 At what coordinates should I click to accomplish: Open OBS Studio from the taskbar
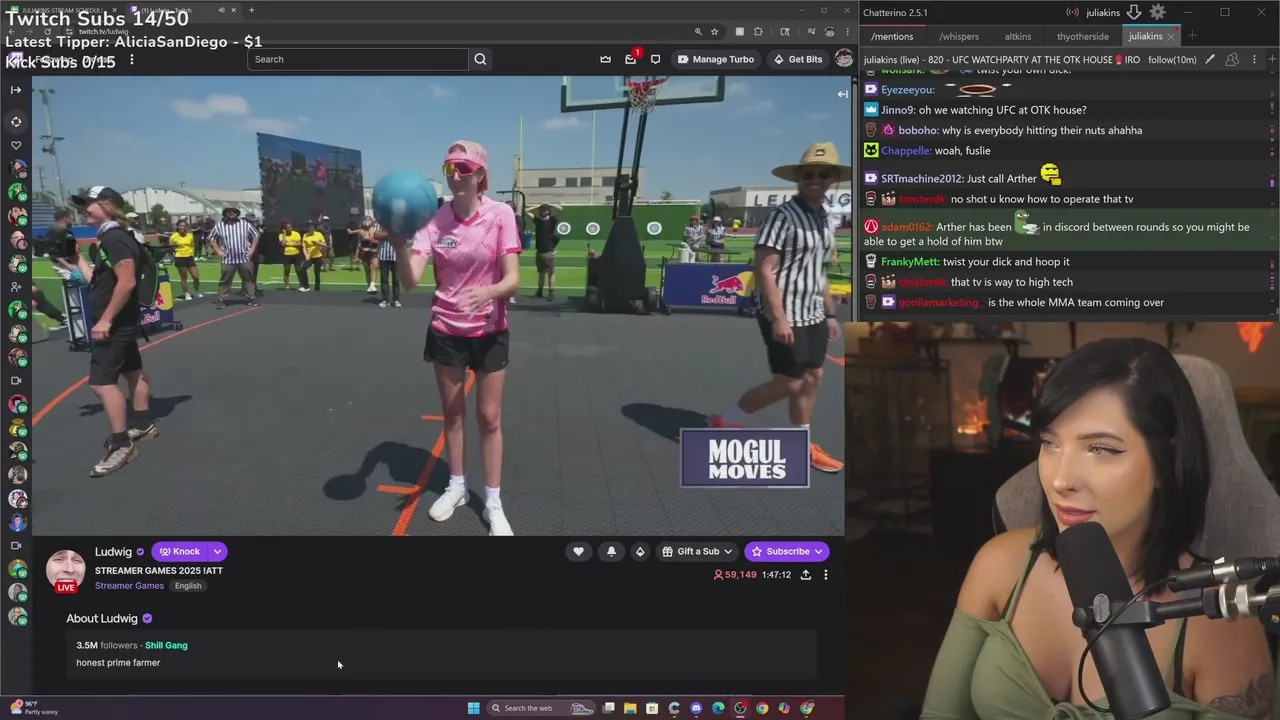pyautogui.click(x=740, y=708)
